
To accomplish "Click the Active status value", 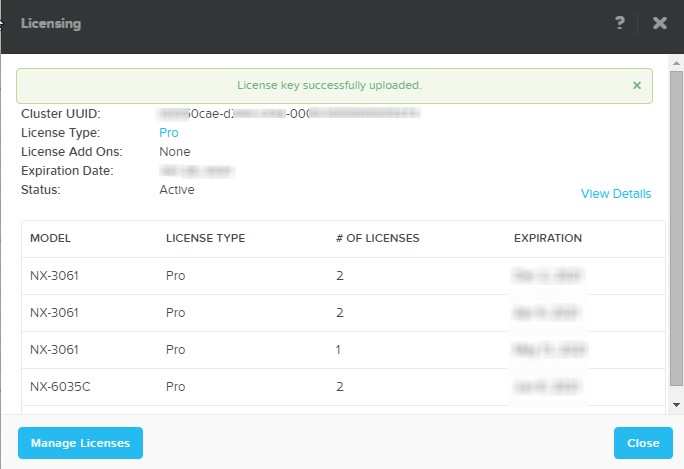I will (177, 190).
